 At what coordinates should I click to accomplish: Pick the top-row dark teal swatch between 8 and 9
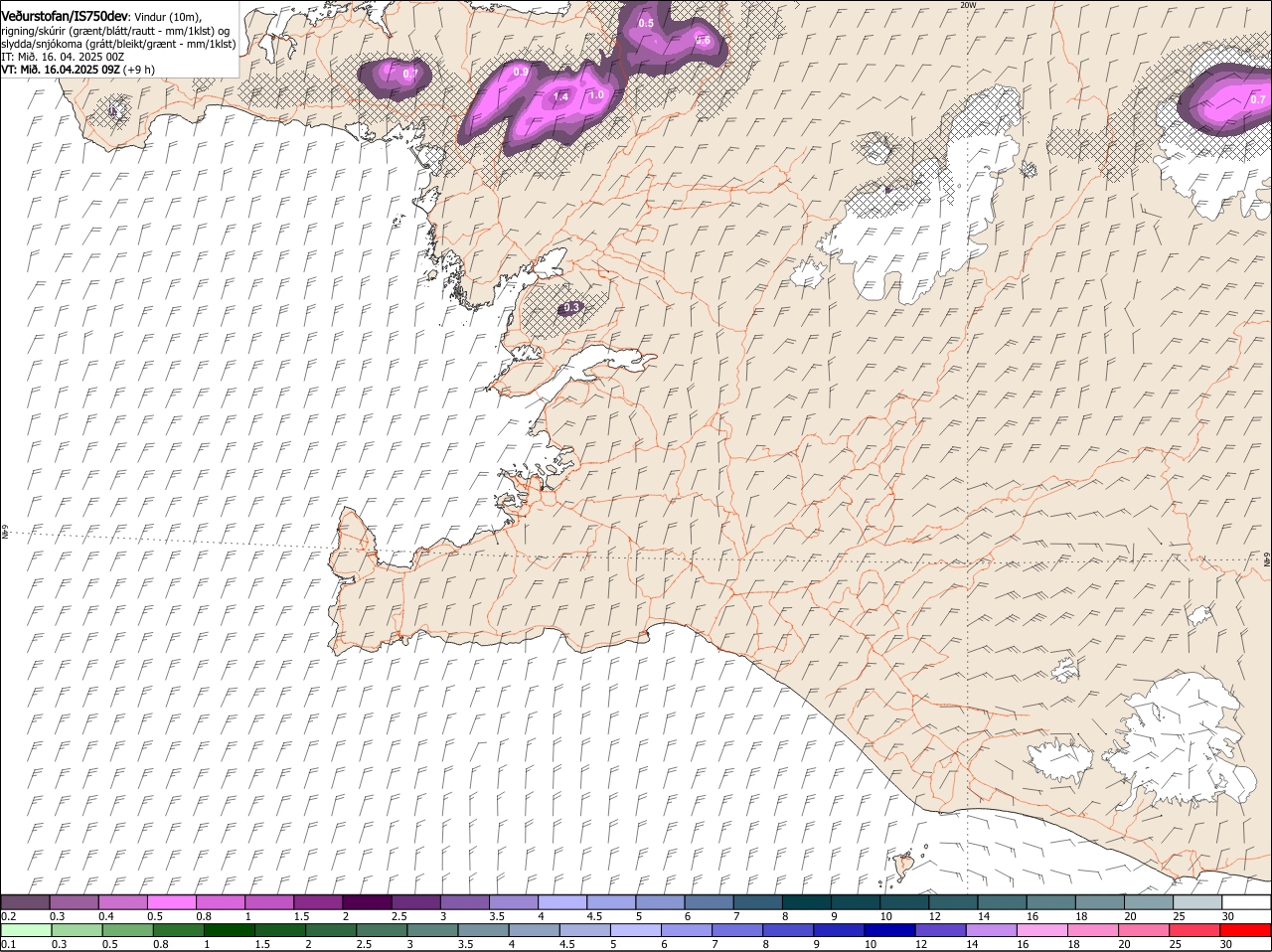(807, 902)
